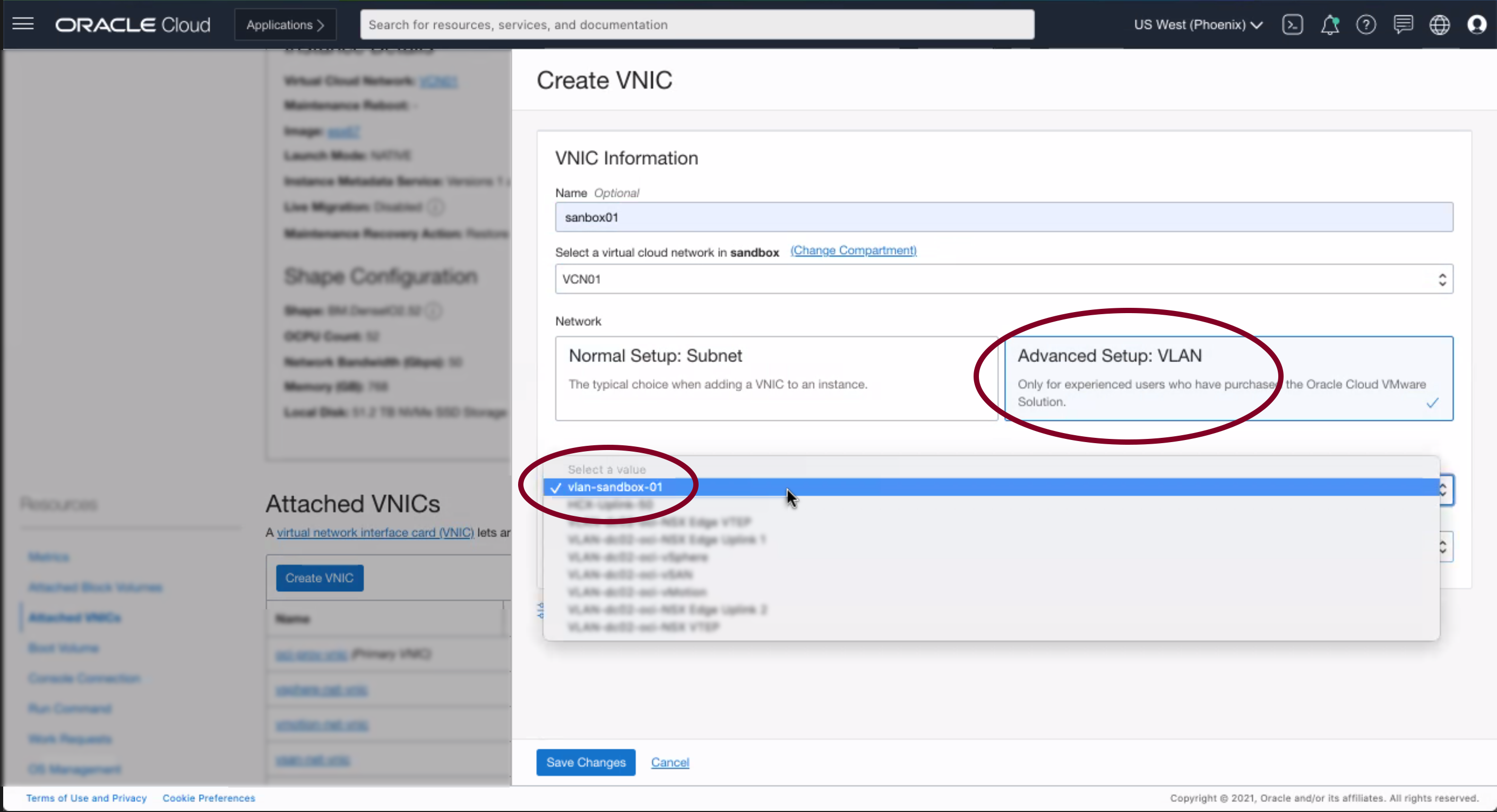Select vlan-sandbox-01 from the list
Screen dimensions: 1497x812
[615, 487]
